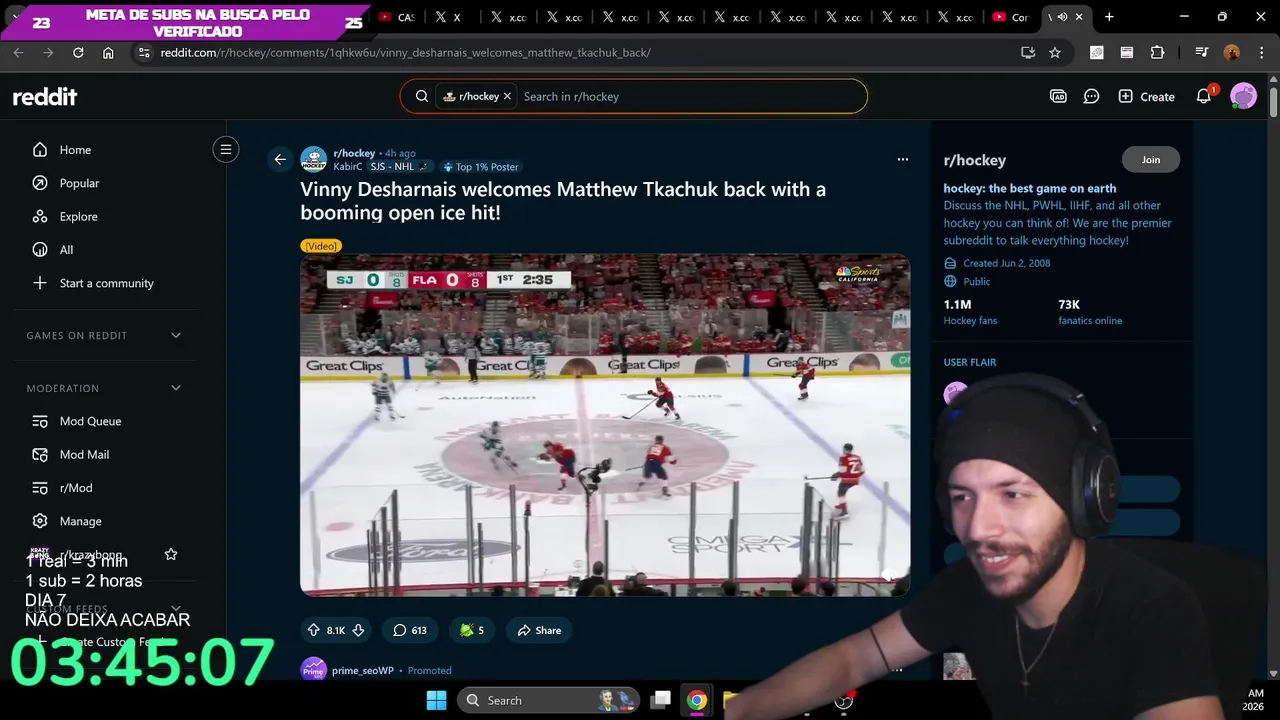Image resolution: width=1280 pixels, height=720 pixels.
Task: Focus the Search in r/hockey field
Action: 690,96
